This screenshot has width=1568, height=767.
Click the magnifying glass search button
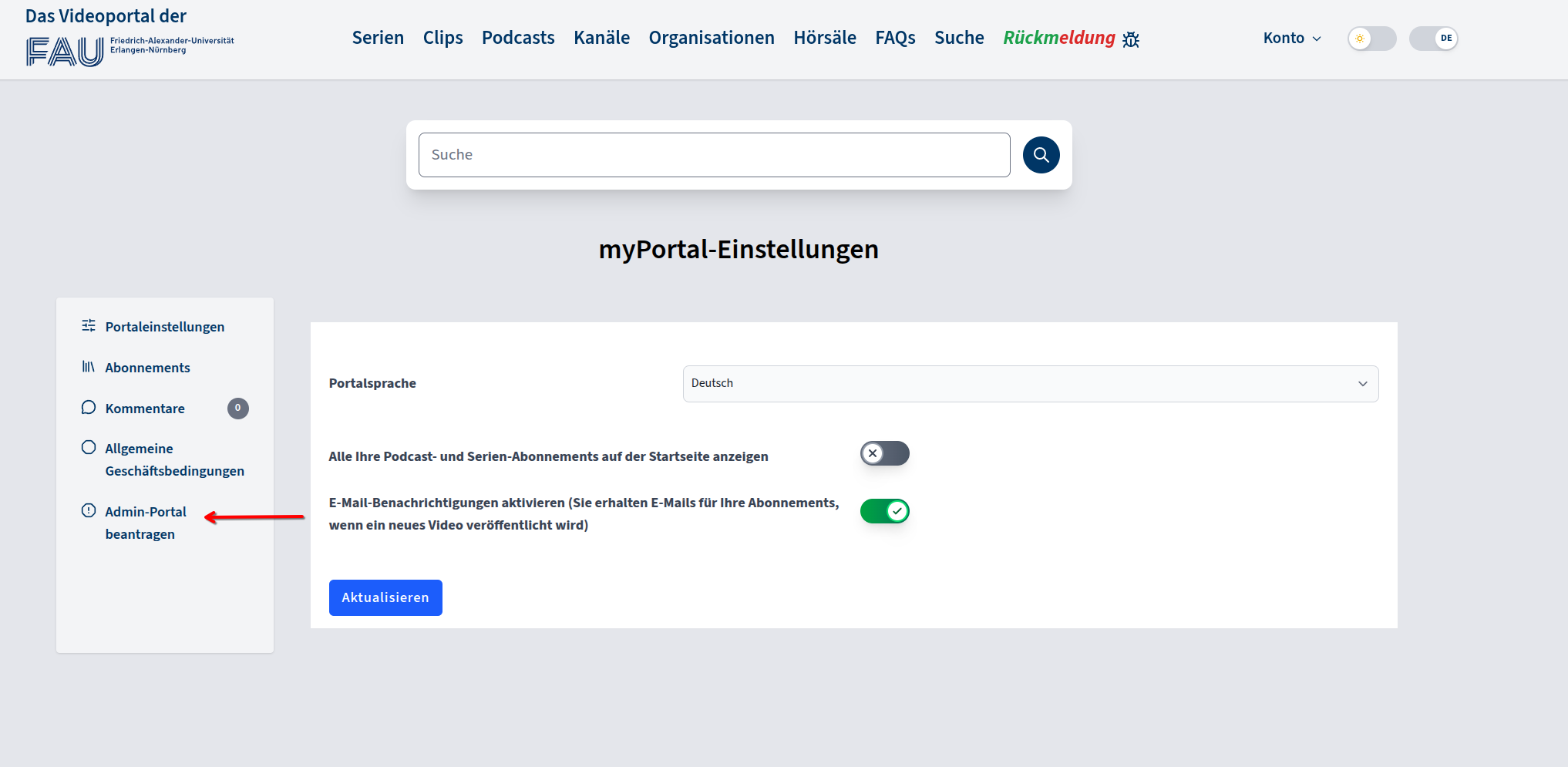click(1041, 155)
